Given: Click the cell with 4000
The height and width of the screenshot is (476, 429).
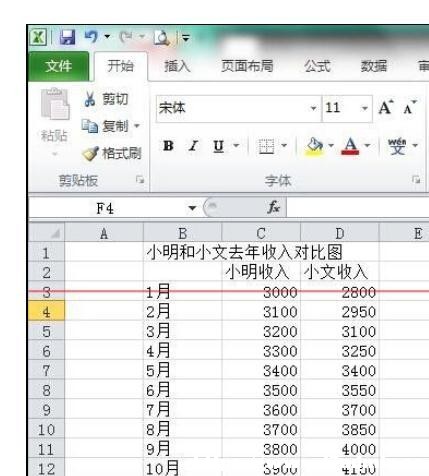Looking at the screenshot, I should 340,449.
